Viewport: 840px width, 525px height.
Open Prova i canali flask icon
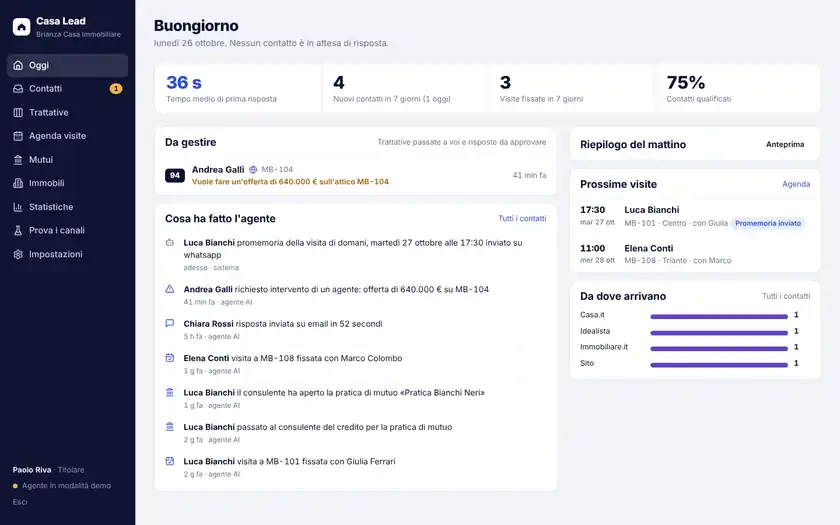[18, 230]
